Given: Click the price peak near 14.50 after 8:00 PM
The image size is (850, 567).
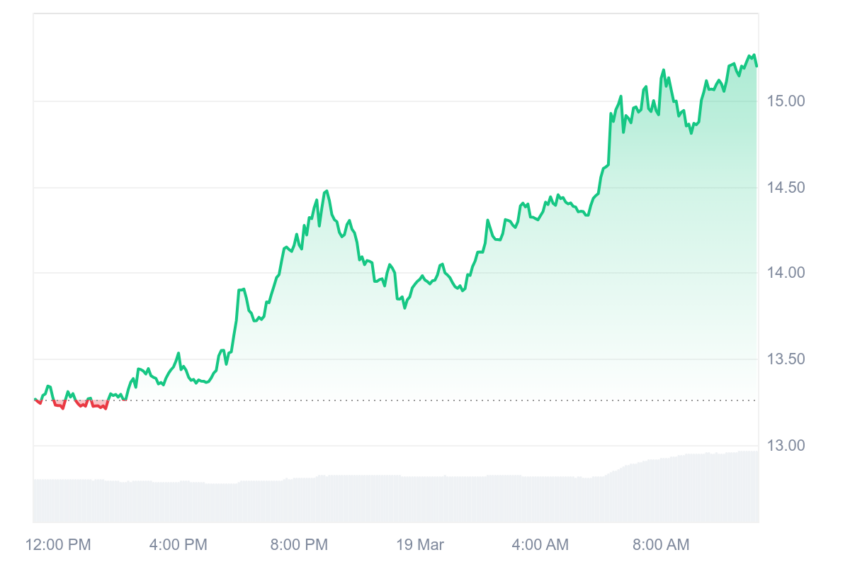Looking at the screenshot, I should pos(326,191).
